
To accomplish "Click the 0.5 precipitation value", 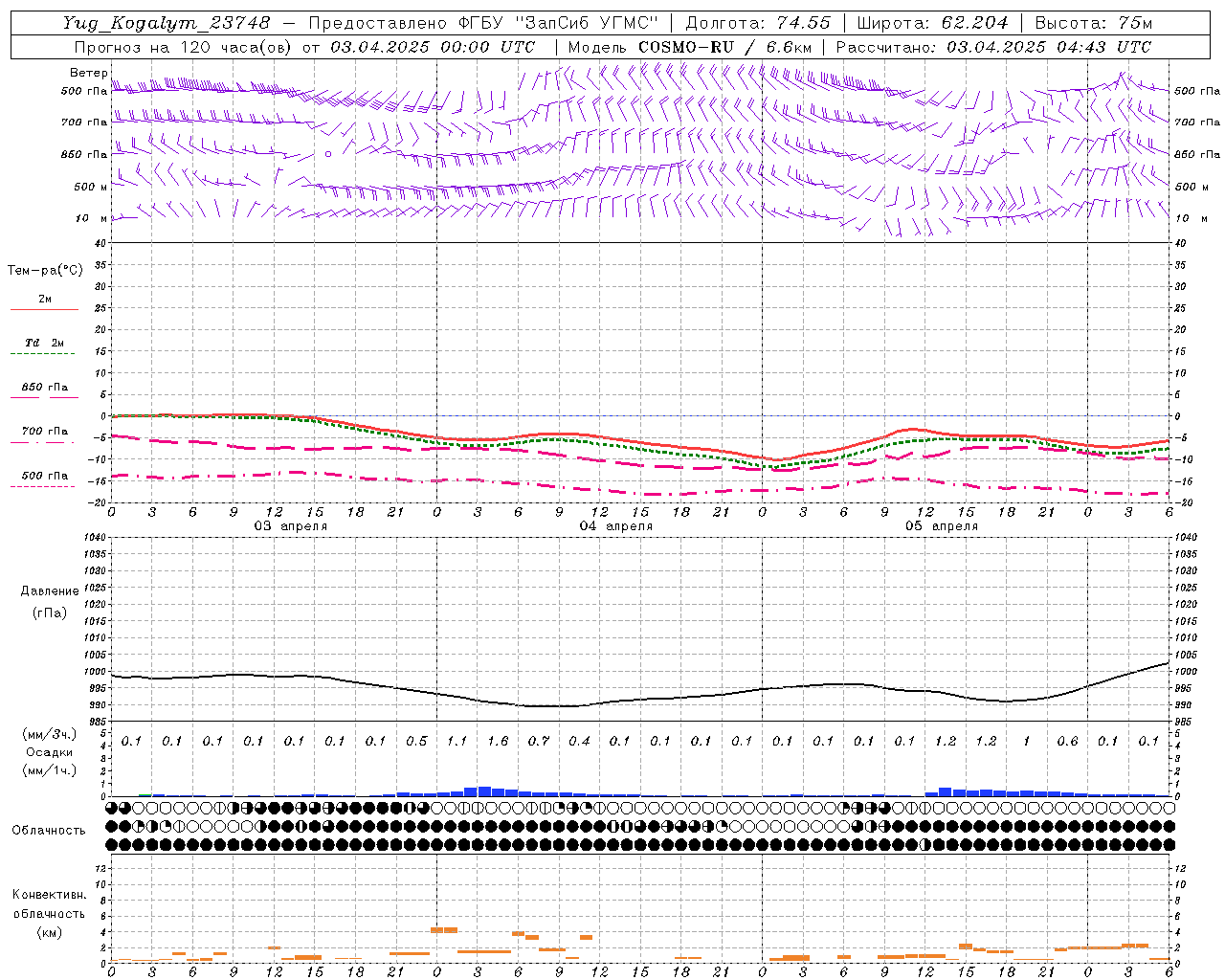I will 416,741.
